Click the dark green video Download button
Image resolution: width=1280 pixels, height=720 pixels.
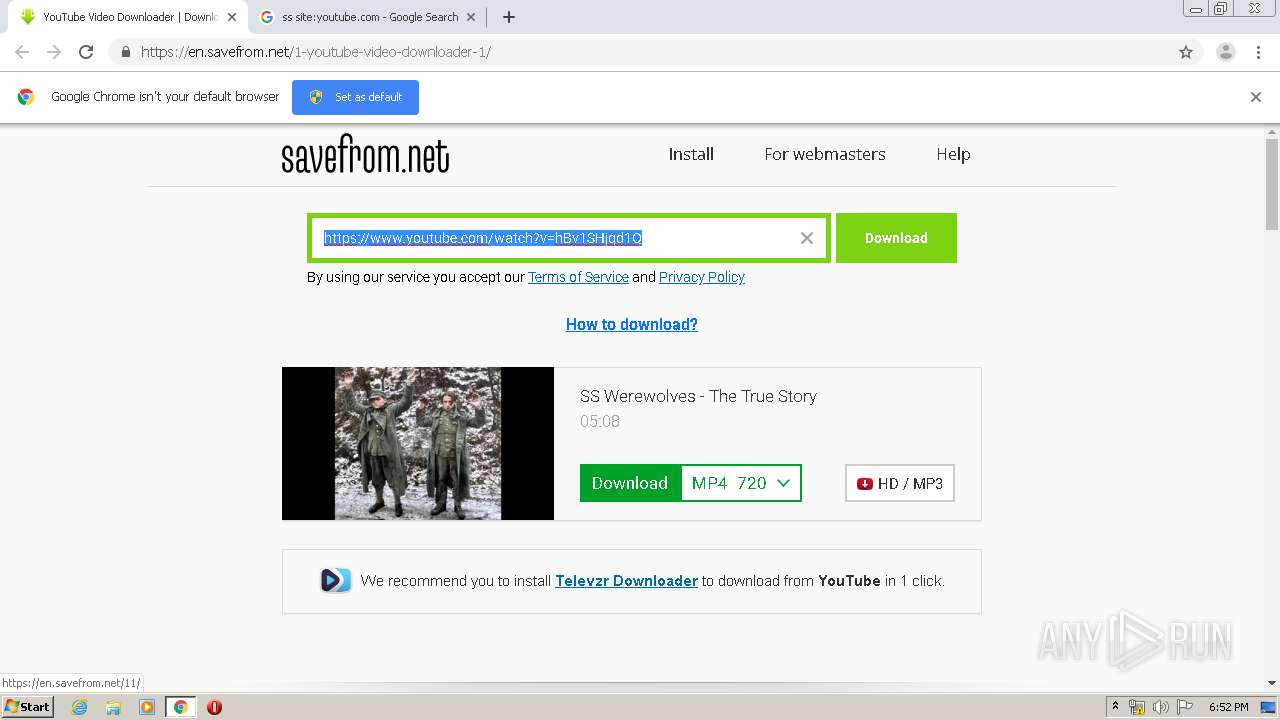coord(630,483)
